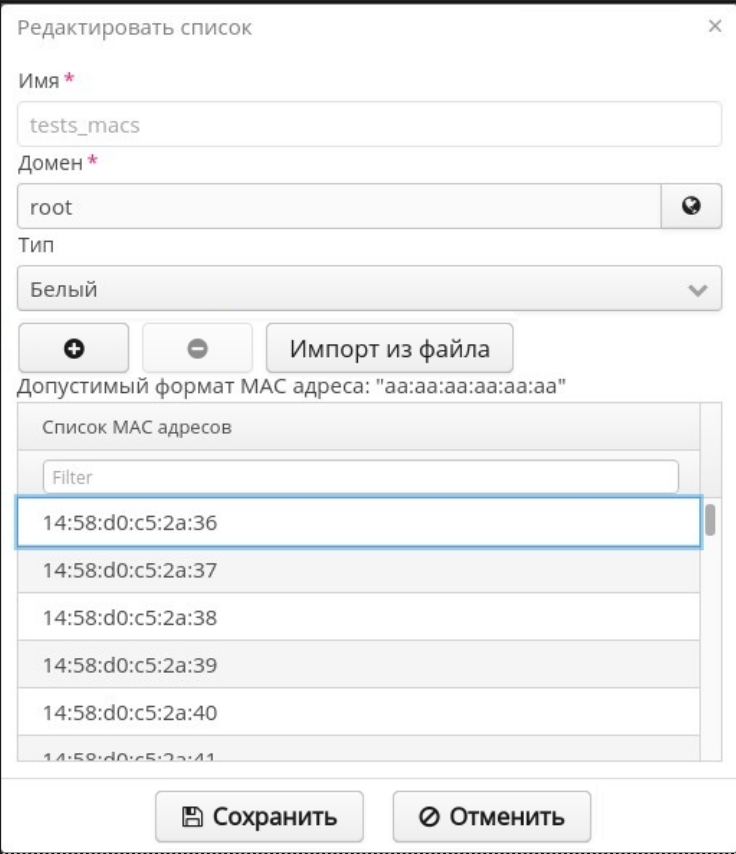Click the Filter box in MAC list

pos(360,477)
